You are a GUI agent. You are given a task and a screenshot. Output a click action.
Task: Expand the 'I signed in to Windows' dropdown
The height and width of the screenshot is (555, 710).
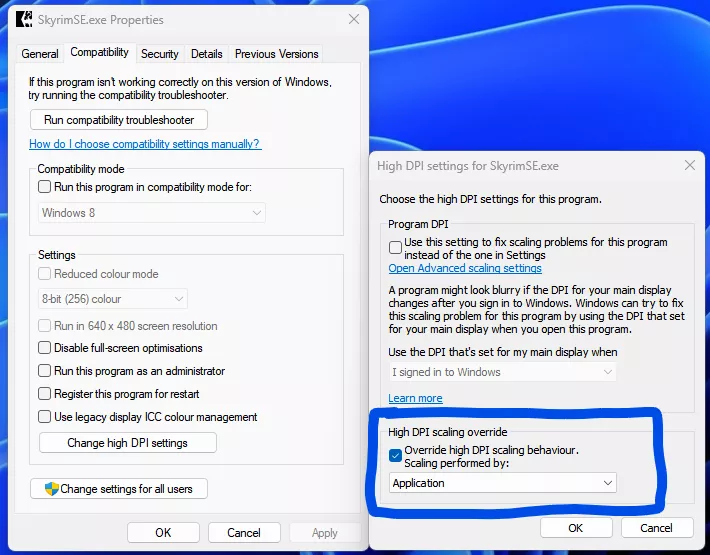click(503, 372)
